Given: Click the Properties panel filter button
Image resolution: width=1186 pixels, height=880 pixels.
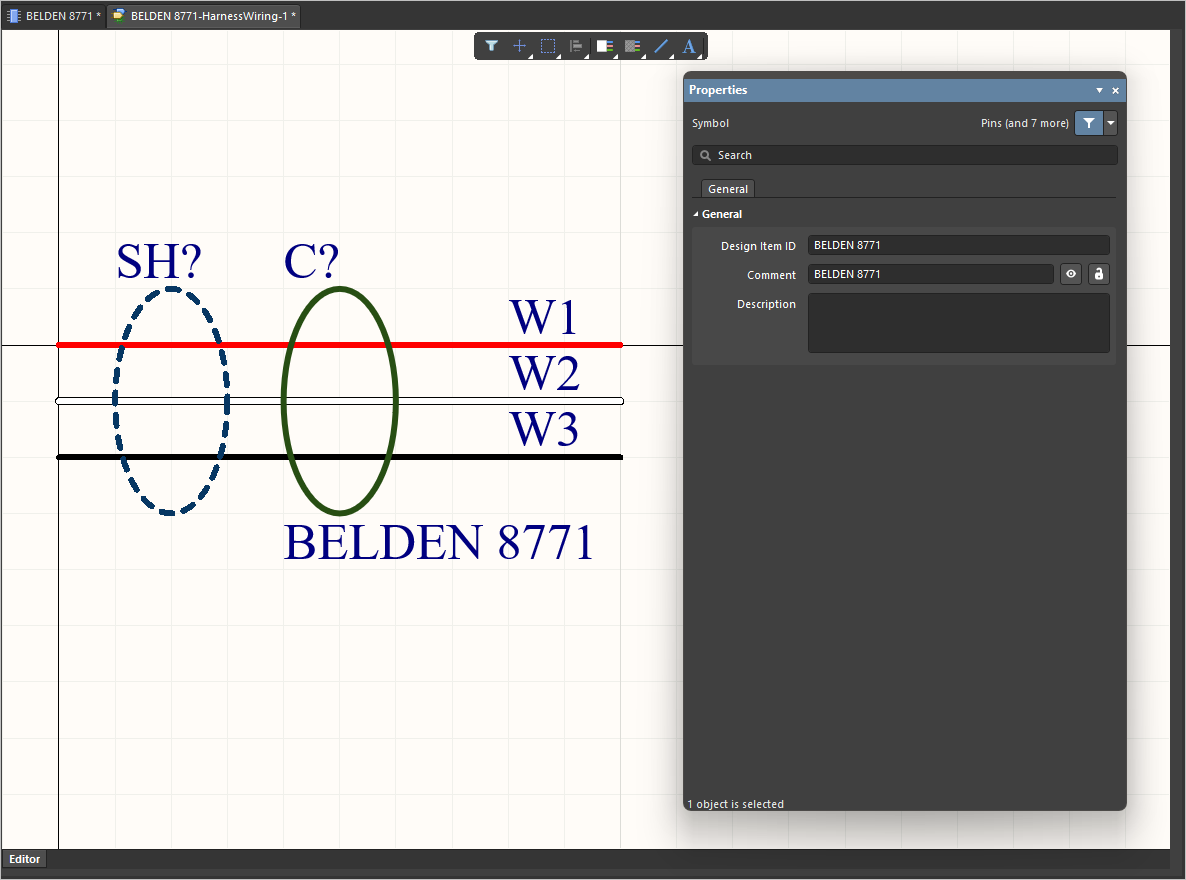Looking at the screenshot, I should pos(1088,123).
